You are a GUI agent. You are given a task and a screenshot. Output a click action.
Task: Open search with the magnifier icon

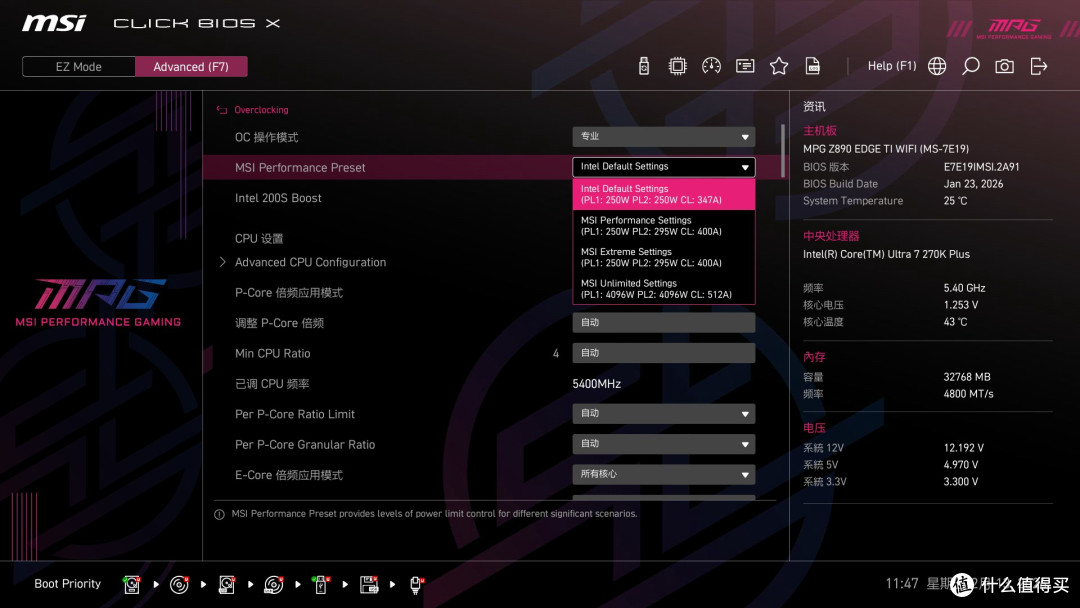click(970, 66)
